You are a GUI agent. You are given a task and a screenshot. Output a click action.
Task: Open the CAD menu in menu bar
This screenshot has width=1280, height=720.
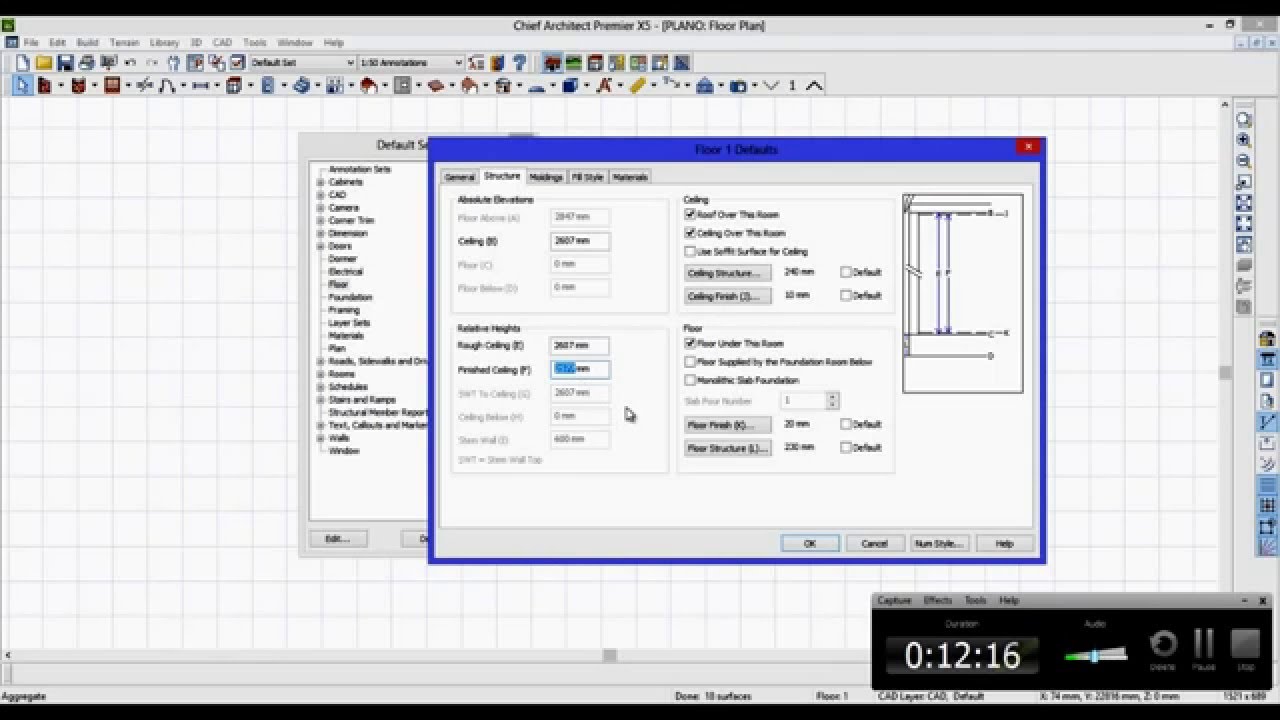click(x=222, y=43)
